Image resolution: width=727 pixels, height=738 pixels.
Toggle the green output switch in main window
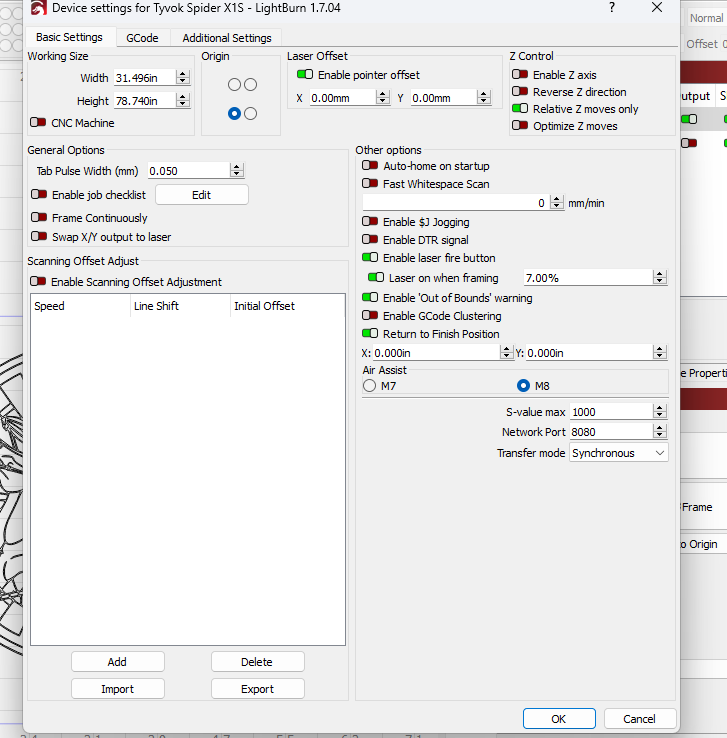point(689,119)
